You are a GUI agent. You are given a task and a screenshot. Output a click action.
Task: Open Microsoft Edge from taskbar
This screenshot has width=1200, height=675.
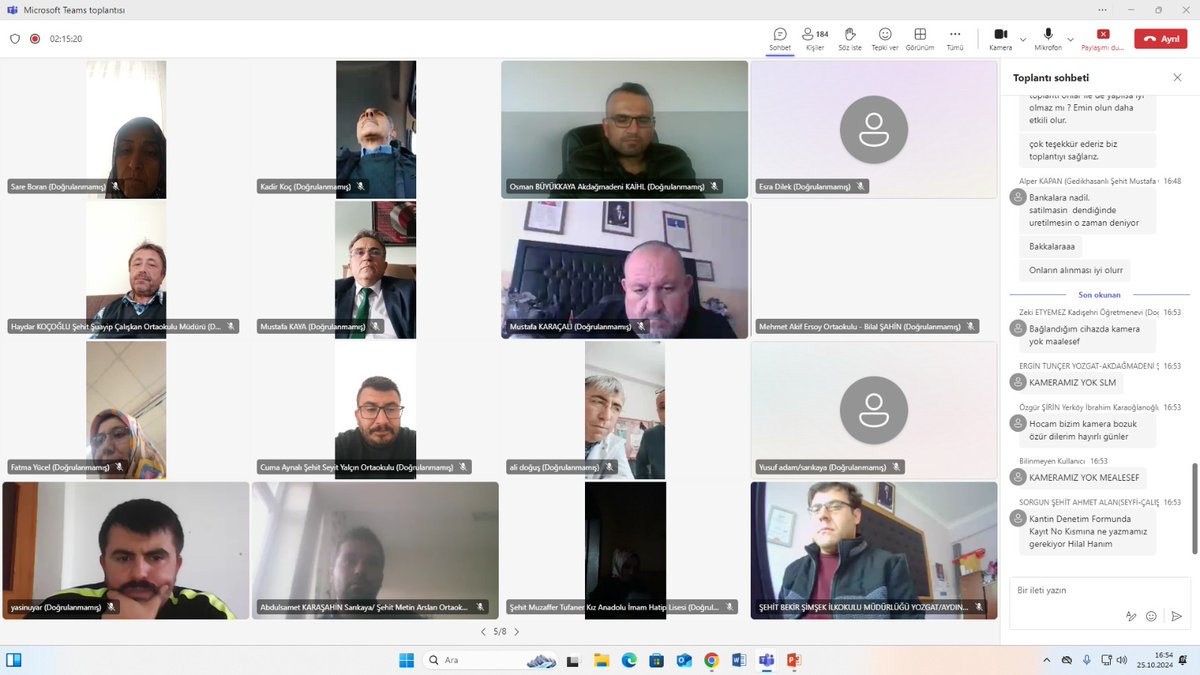(x=629, y=660)
